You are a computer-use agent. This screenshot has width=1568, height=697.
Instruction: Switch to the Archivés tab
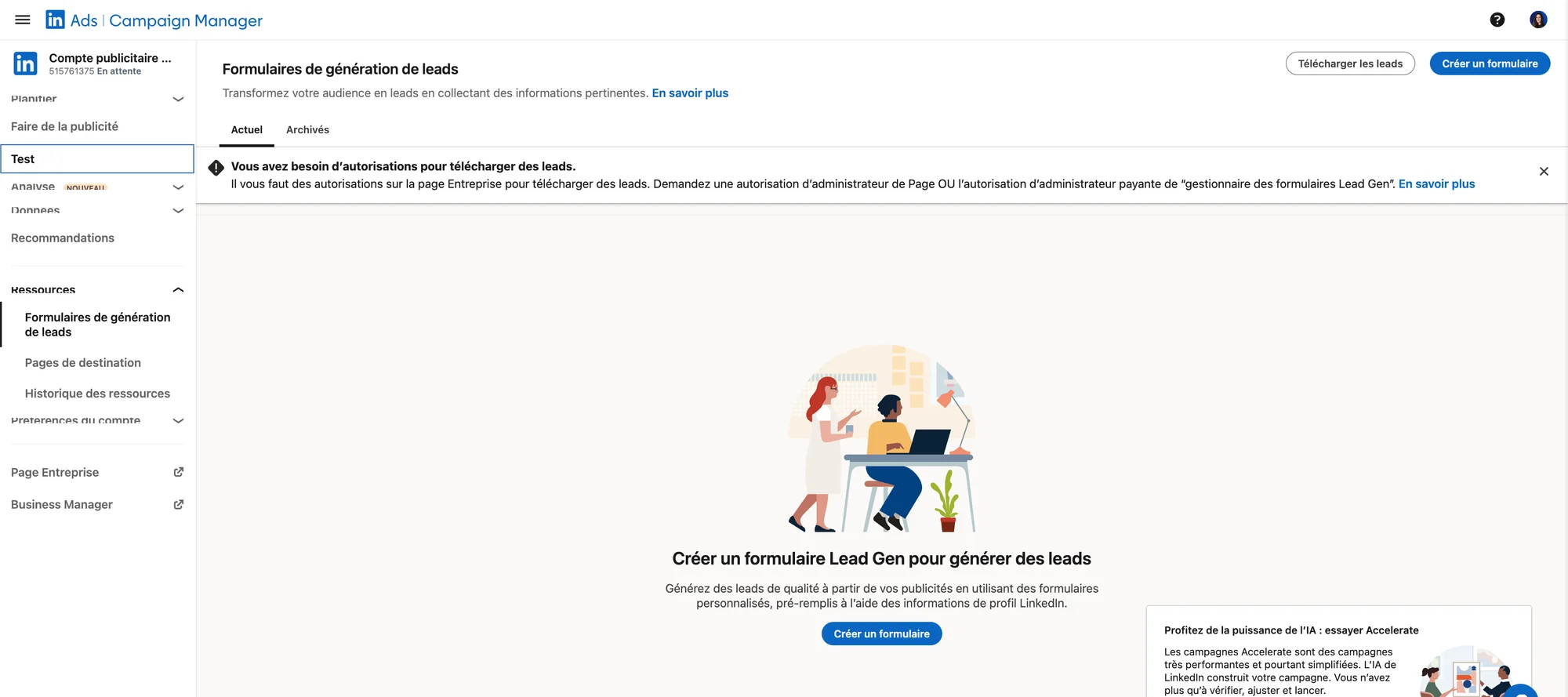tap(307, 129)
